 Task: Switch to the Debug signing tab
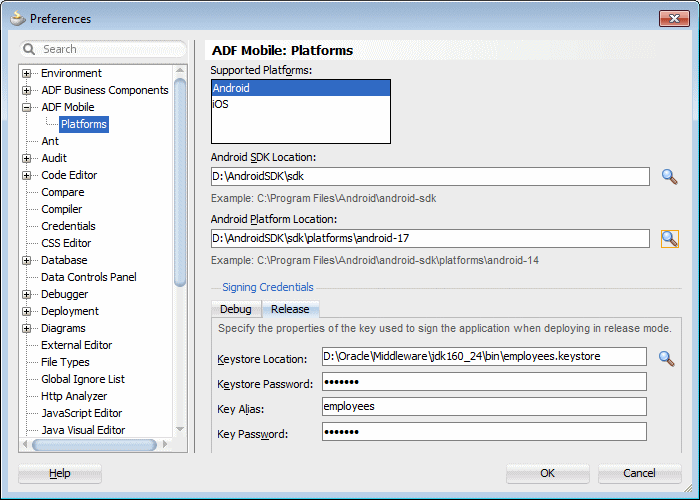point(236,309)
